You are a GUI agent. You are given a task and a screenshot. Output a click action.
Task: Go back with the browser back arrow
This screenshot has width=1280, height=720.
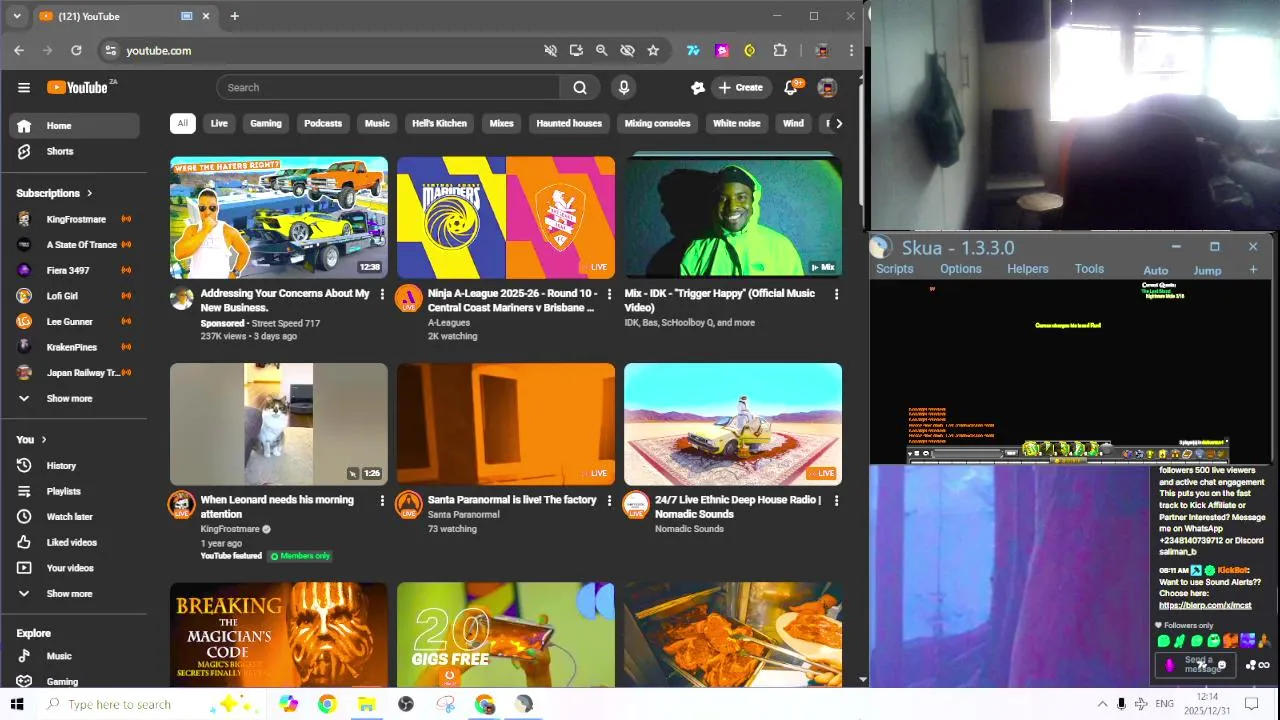click(19, 50)
